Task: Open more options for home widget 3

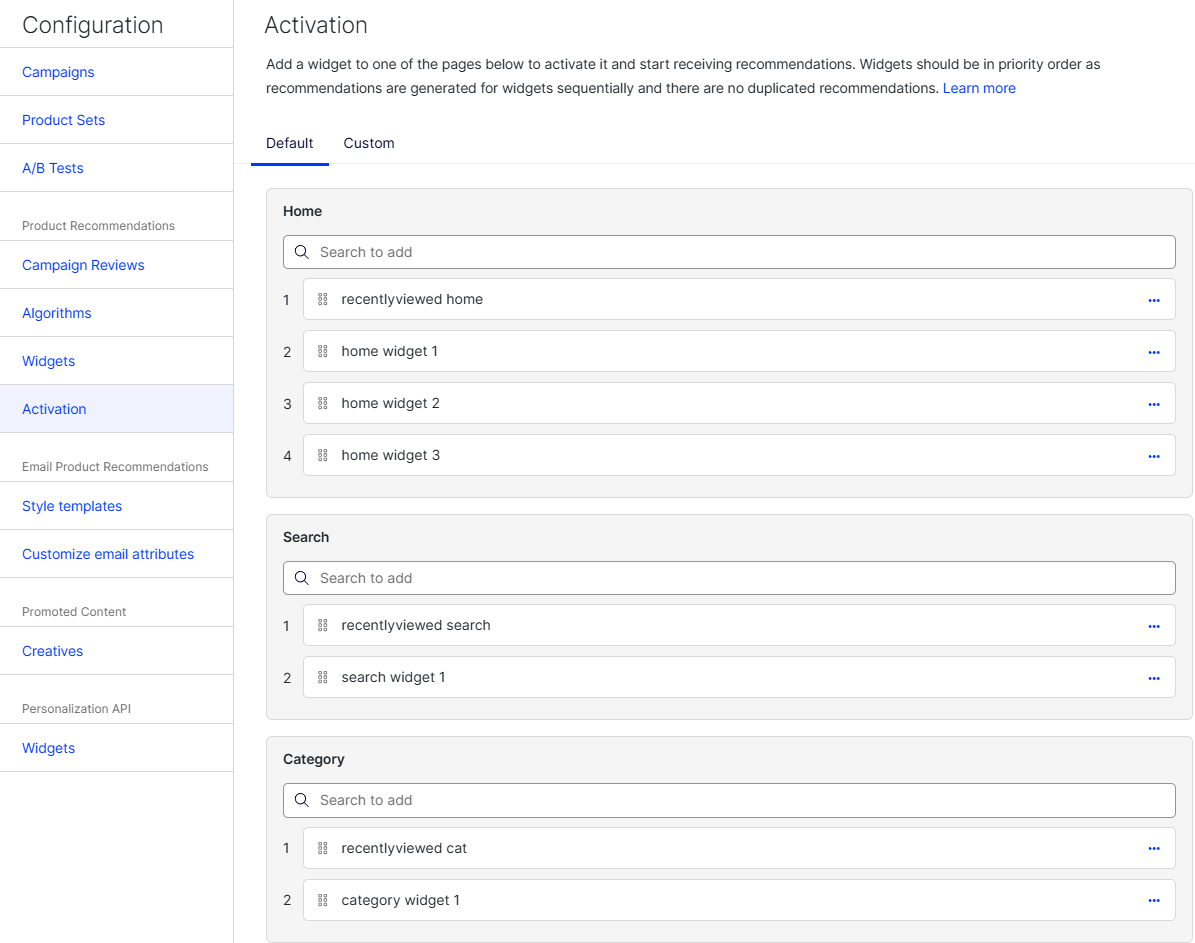Action: coord(1154,456)
